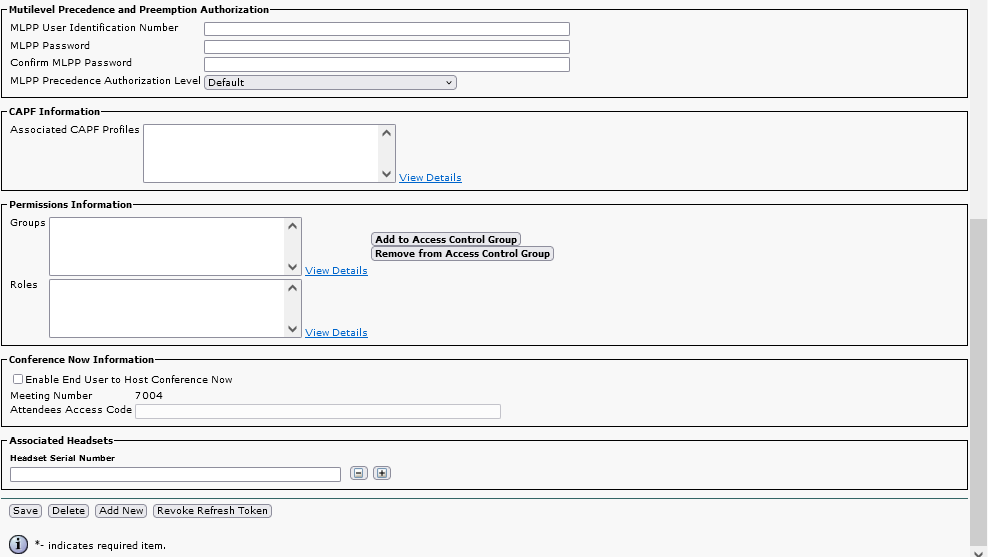The height and width of the screenshot is (557, 988).
Task: Click the Add New button
Action: click(121, 511)
